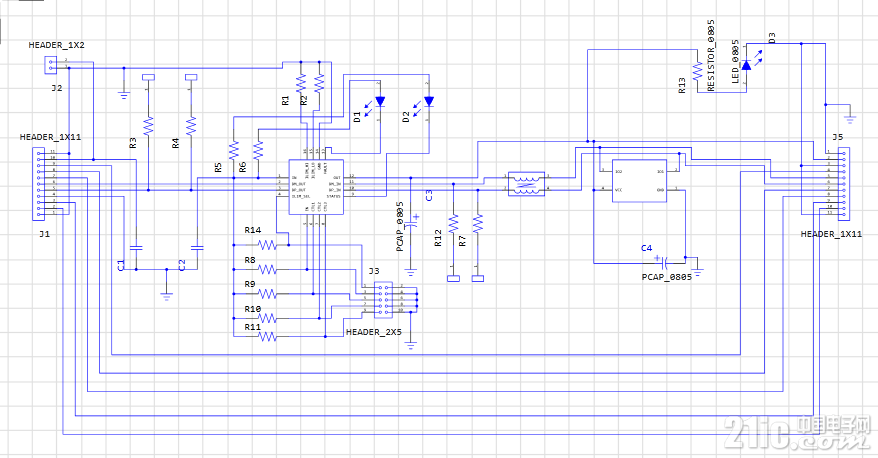The image size is (878, 458).
Task: Select the R6 resistor symbol
Action: (258, 149)
